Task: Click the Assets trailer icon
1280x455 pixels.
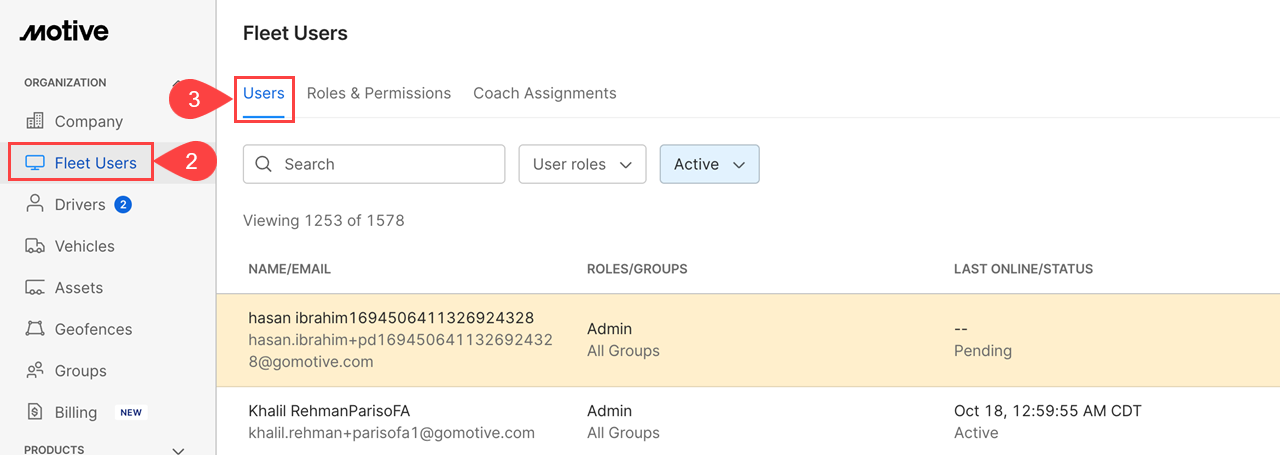Action: click(x=35, y=288)
